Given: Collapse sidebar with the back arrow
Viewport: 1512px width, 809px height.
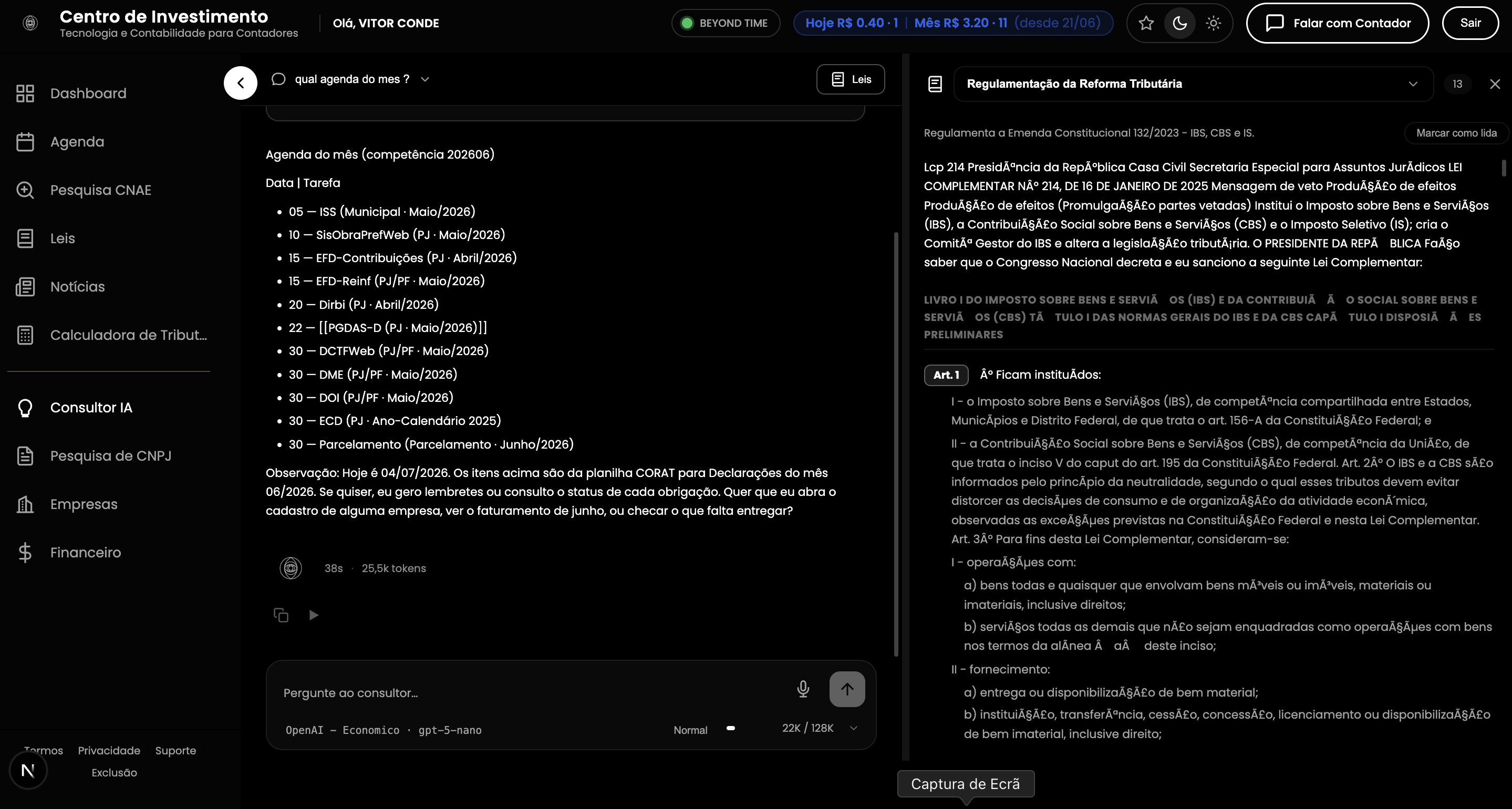Looking at the screenshot, I should [x=240, y=83].
